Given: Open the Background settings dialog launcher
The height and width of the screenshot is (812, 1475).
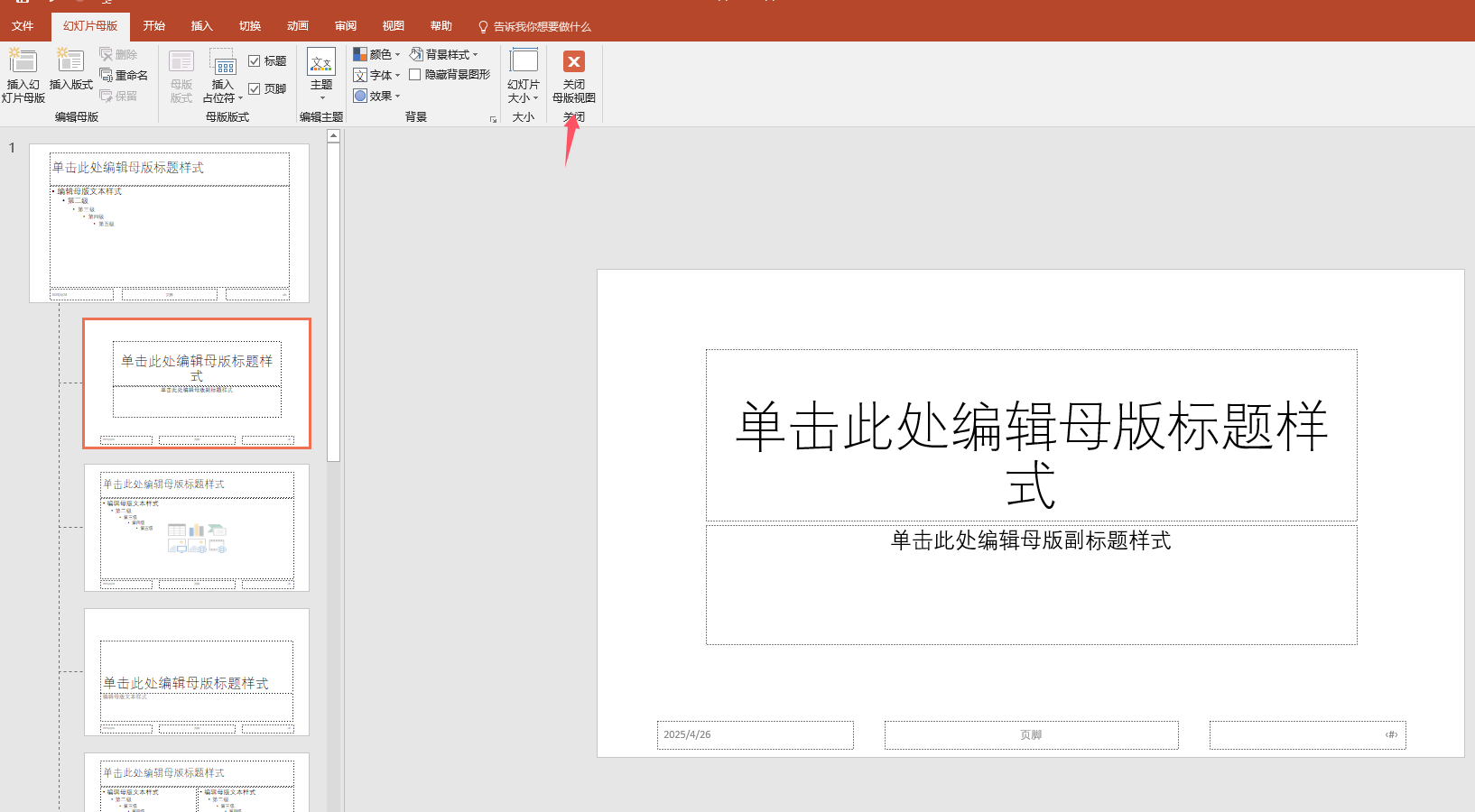Looking at the screenshot, I should [x=493, y=119].
